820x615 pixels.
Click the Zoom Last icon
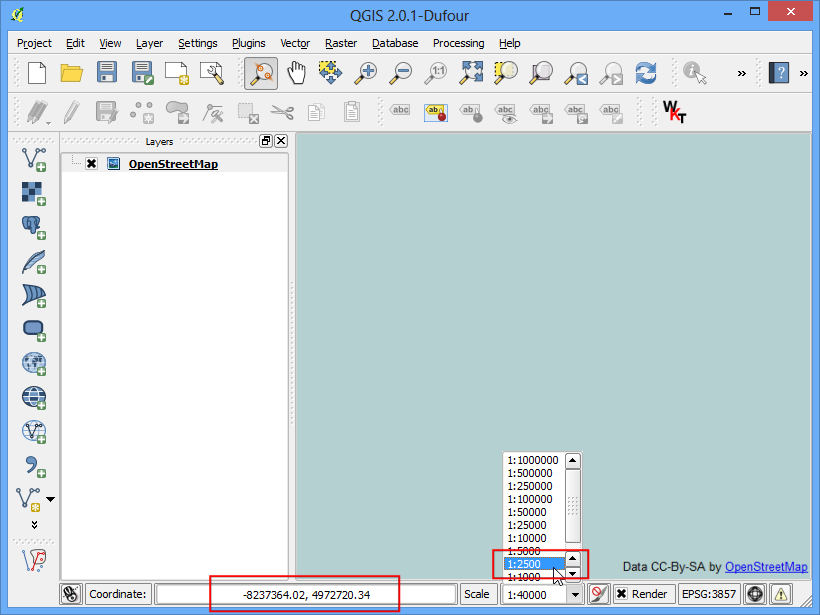(576, 73)
